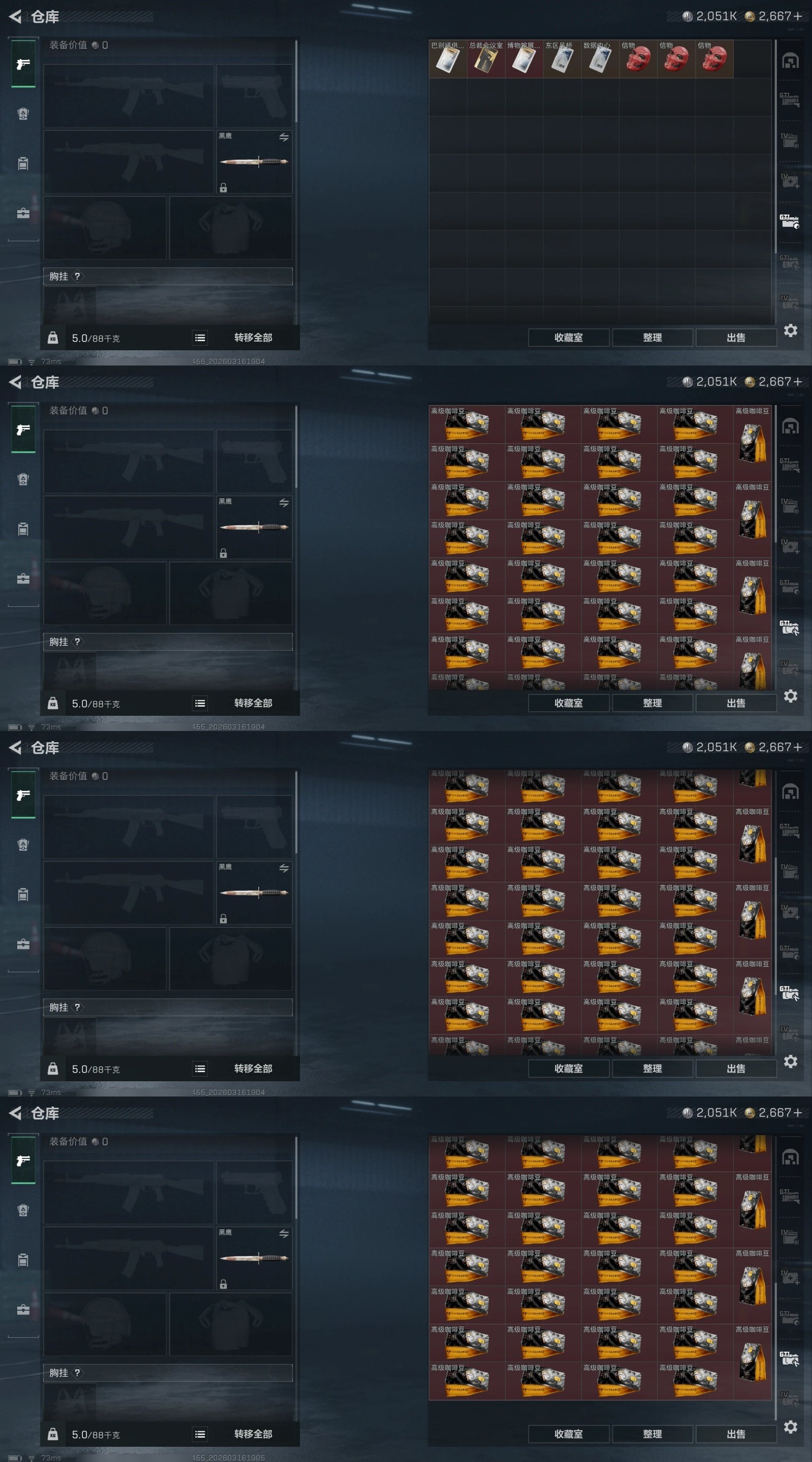Toggle lock on 黑鹰 knife in topmost panel

[x=224, y=188]
